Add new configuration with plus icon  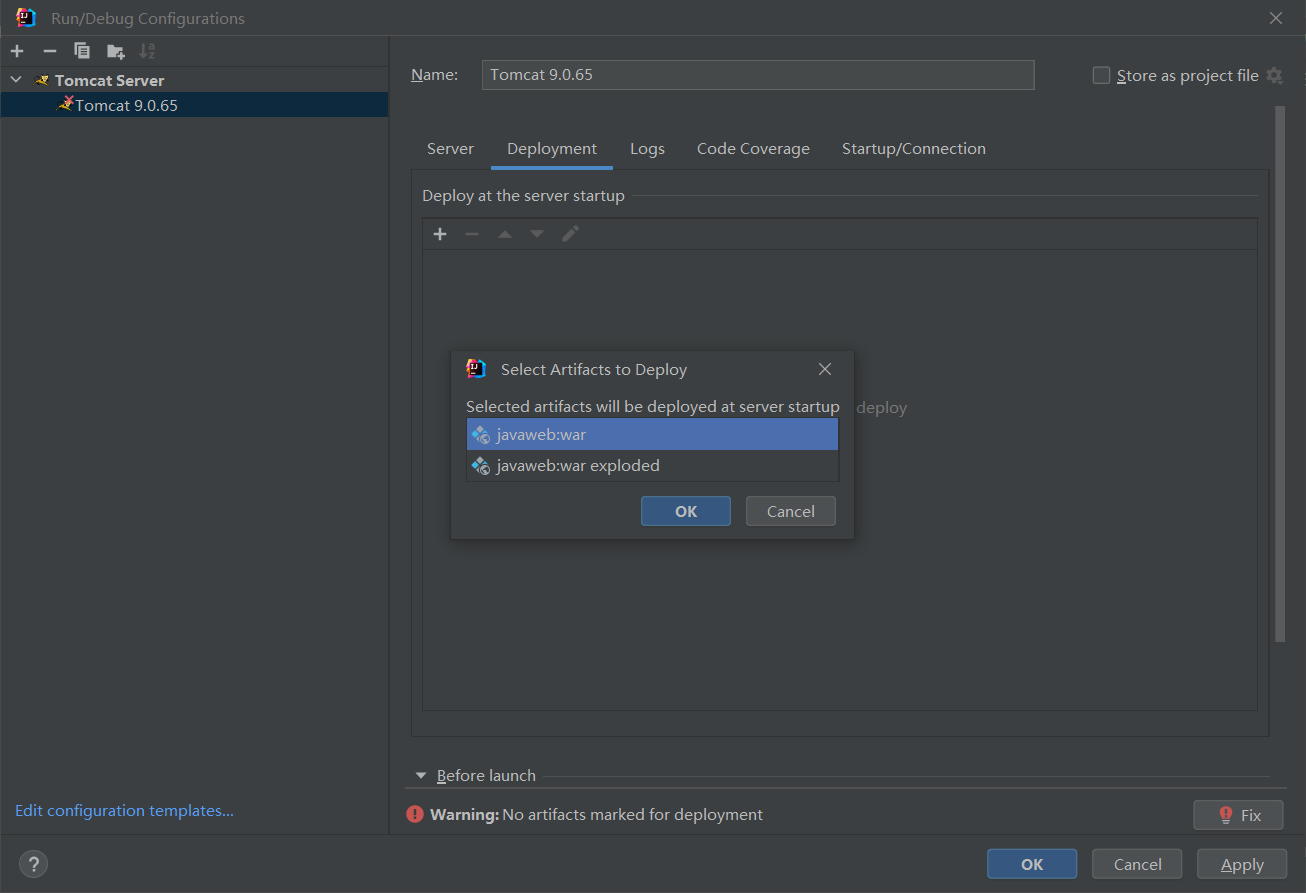pos(17,51)
